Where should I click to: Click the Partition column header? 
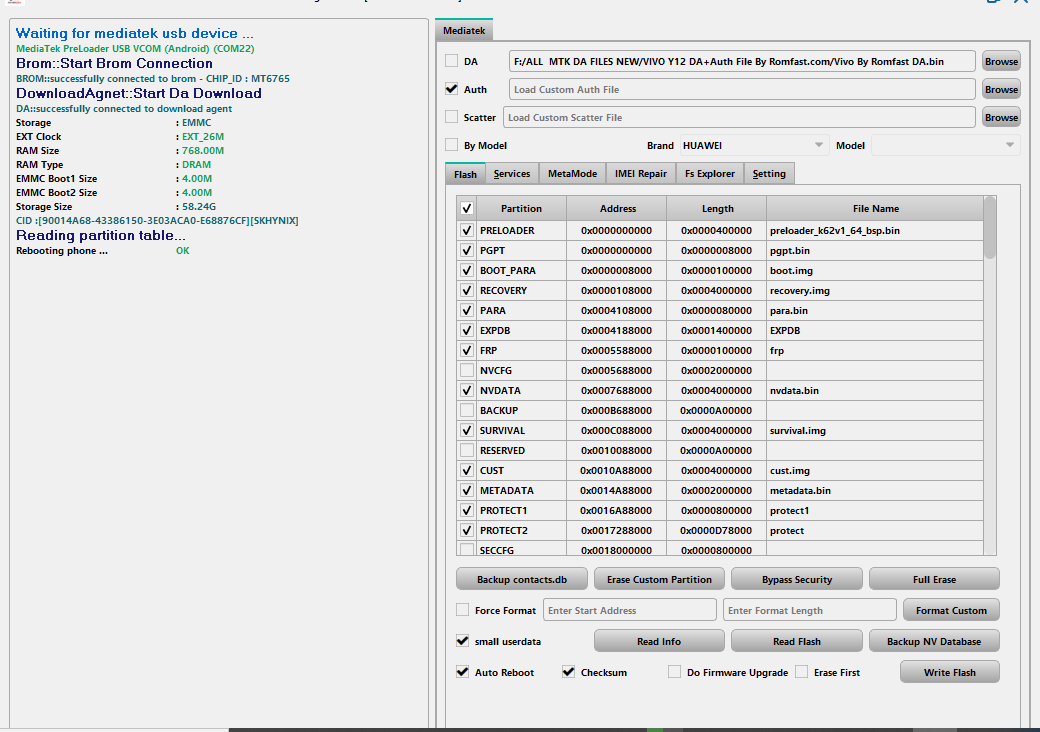coord(521,208)
